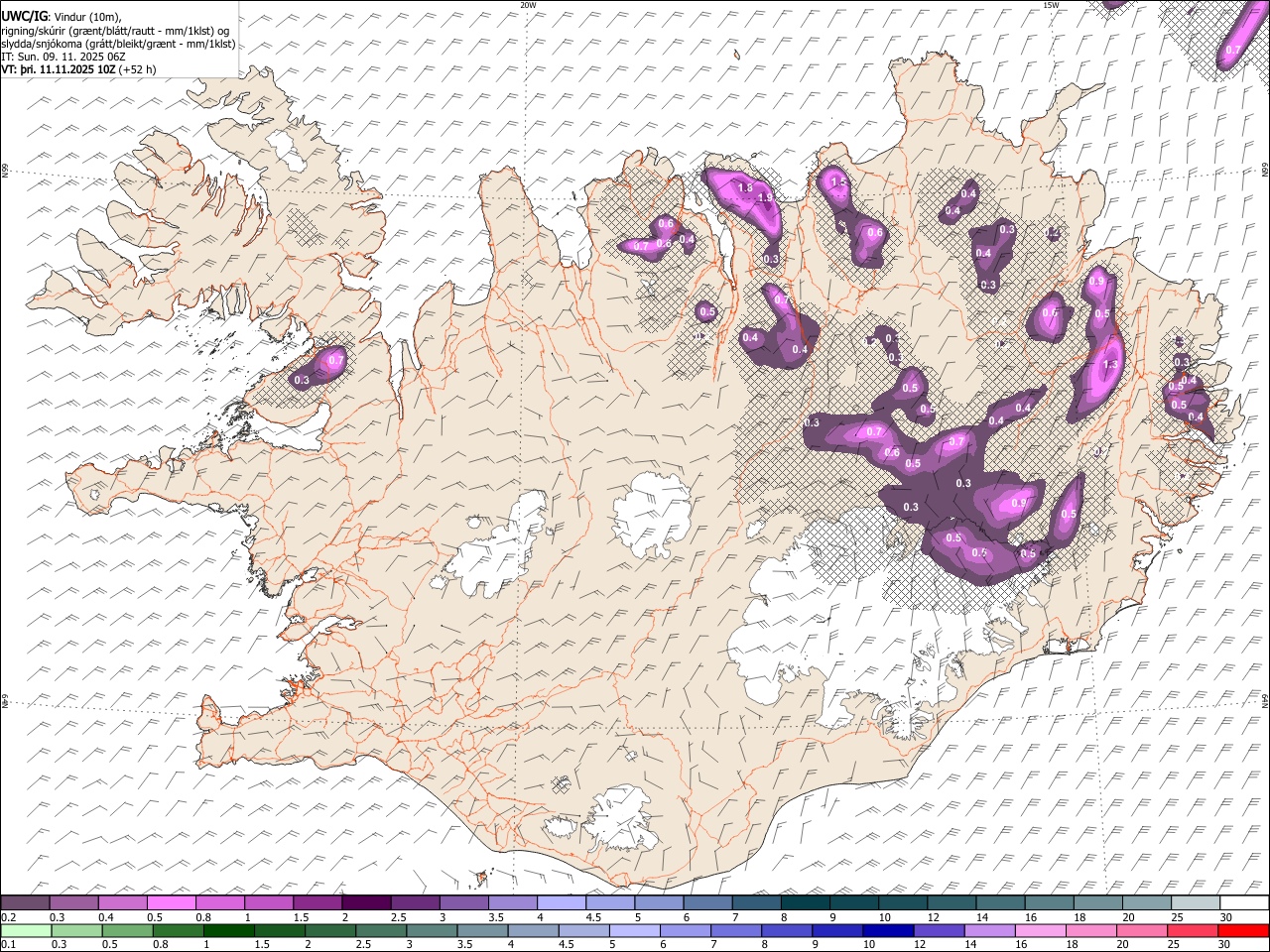The height and width of the screenshot is (952, 1270).
Task: Click the darkest green 1 swatch on lower scale
Action: tap(228, 930)
